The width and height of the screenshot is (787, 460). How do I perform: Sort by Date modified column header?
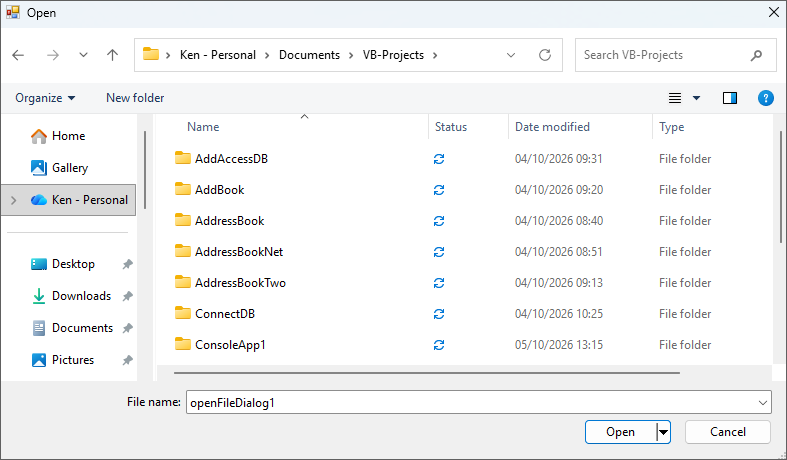click(552, 127)
